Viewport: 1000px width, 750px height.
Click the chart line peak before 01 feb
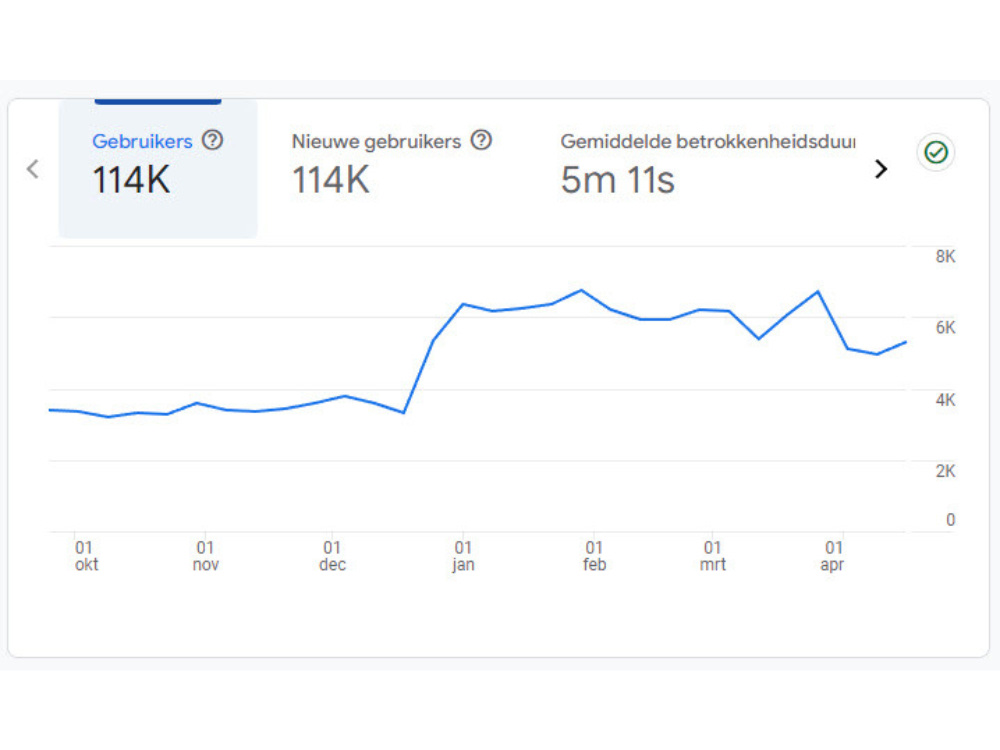[x=581, y=291]
